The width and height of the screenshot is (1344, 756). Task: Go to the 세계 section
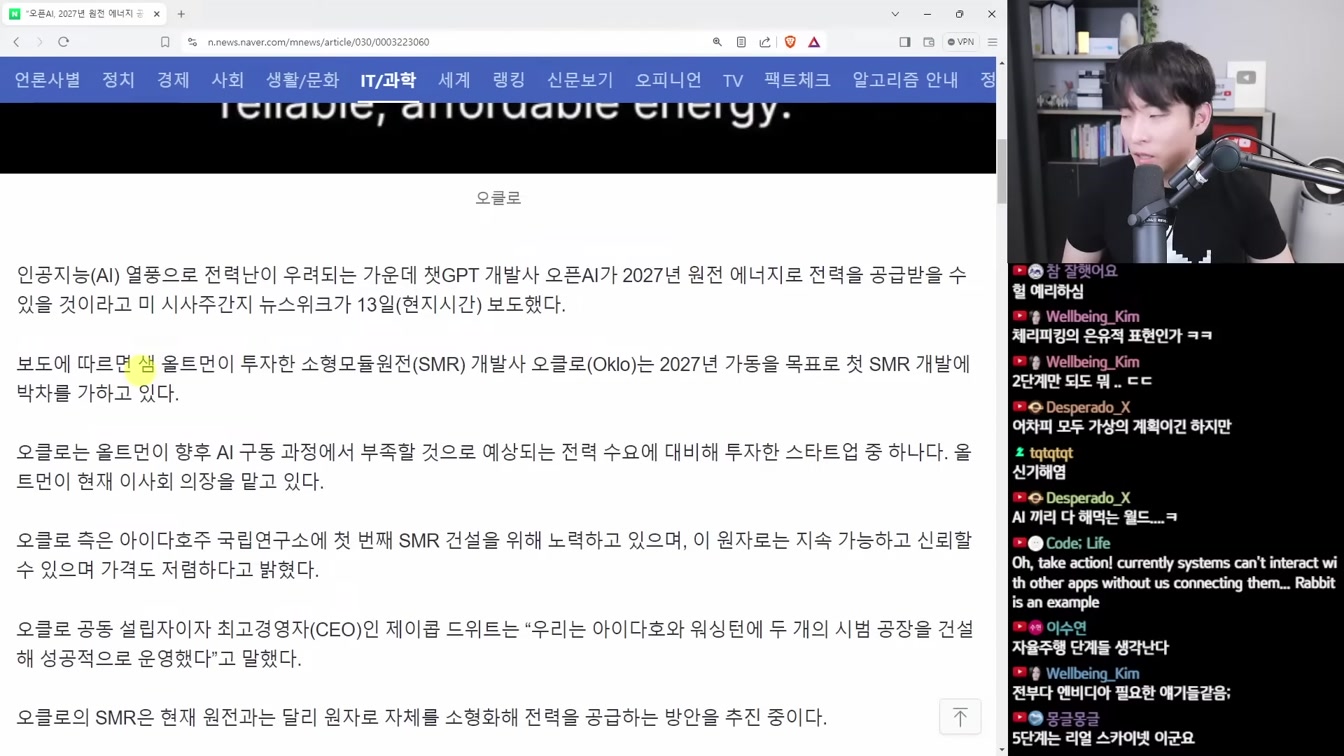[454, 80]
